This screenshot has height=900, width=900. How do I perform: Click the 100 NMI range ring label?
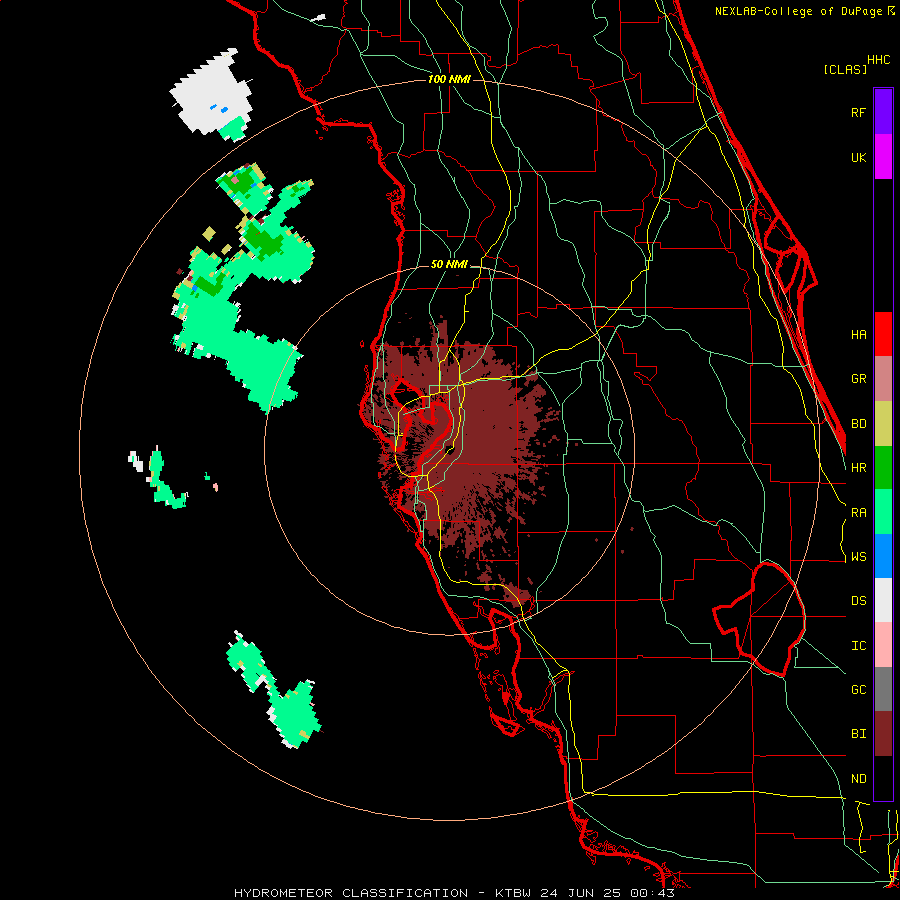(449, 79)
